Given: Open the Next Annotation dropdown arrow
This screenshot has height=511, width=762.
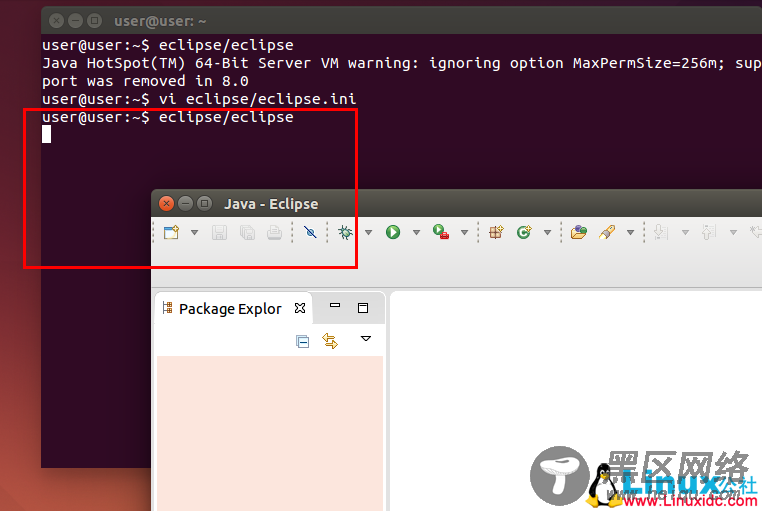Looking at the screenshot, I should [685, 233].
